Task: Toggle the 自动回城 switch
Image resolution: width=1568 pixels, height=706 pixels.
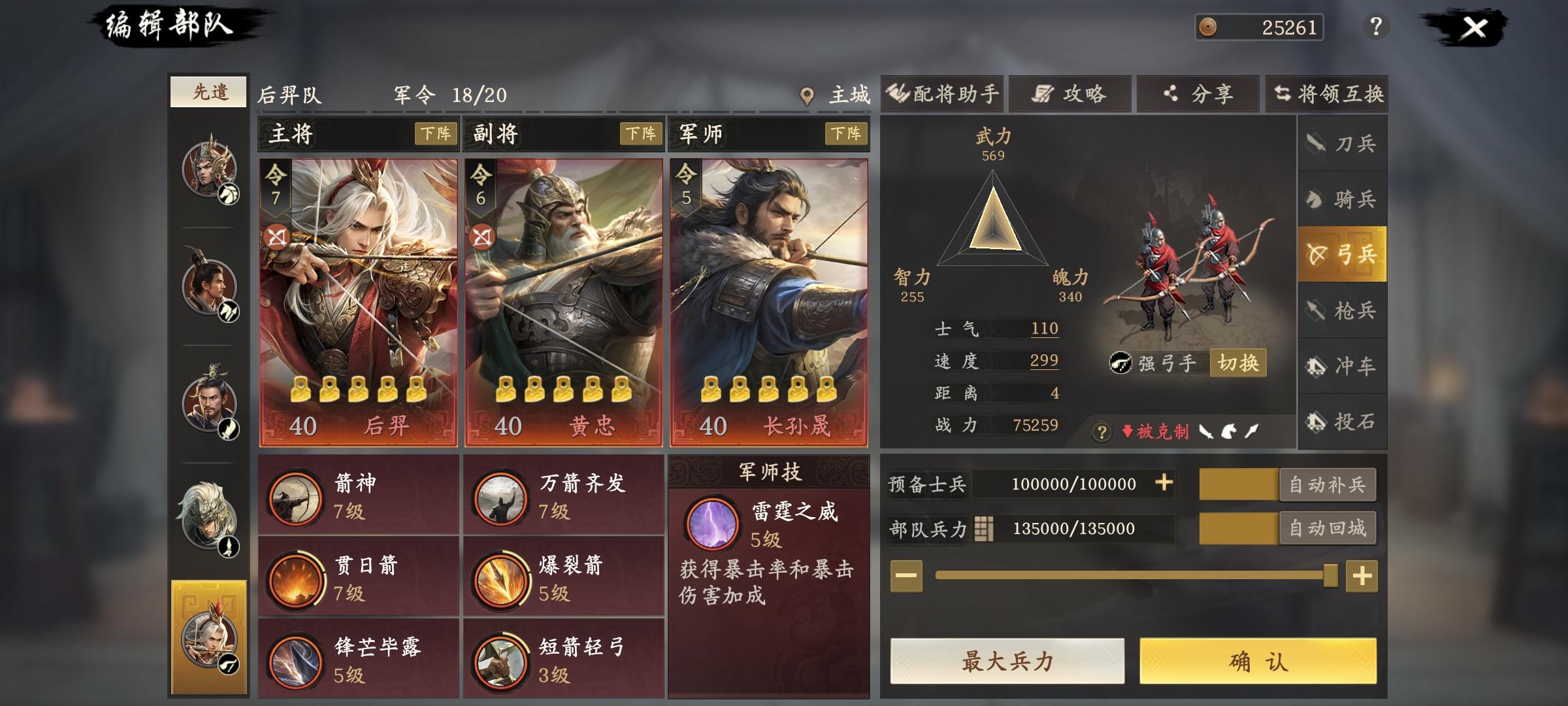Action: point(1288,528)
